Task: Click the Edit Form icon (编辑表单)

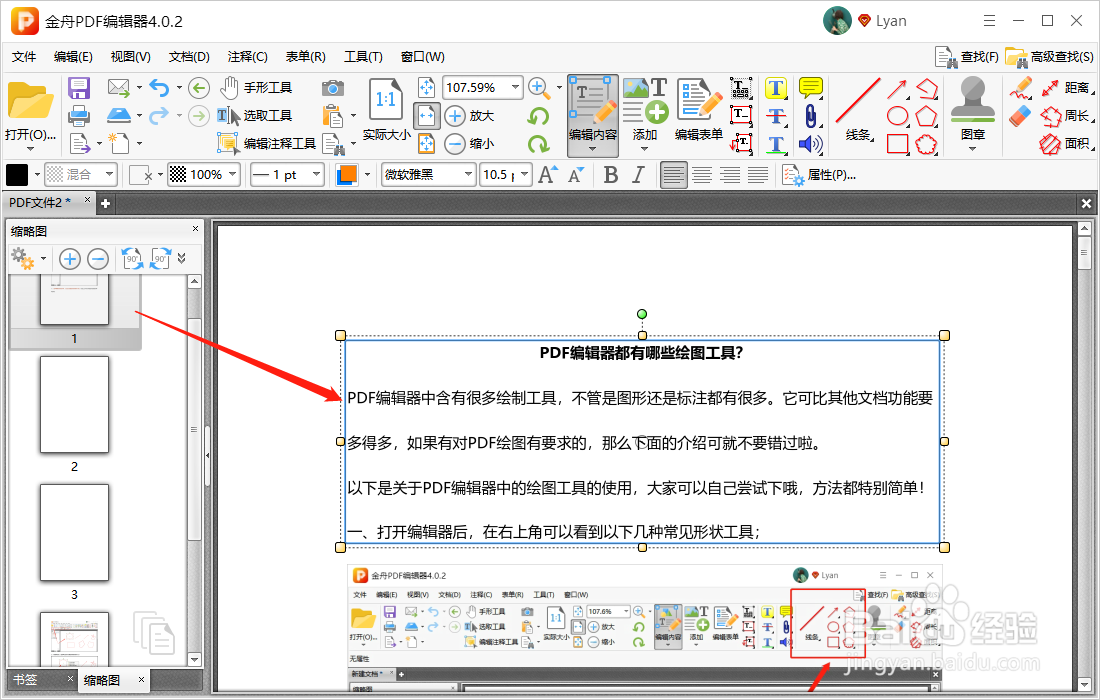Action: [x=699, y=110]
